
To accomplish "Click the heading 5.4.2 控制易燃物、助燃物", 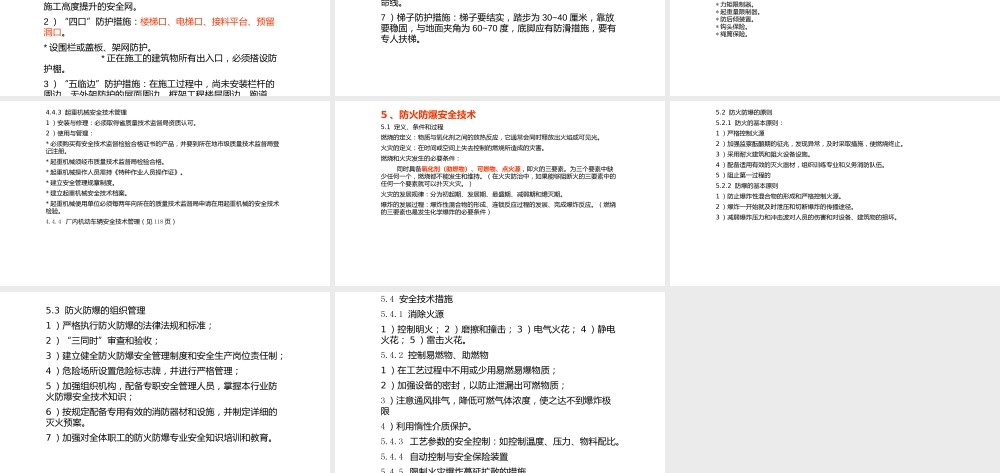I will click(x=434, y=355).
